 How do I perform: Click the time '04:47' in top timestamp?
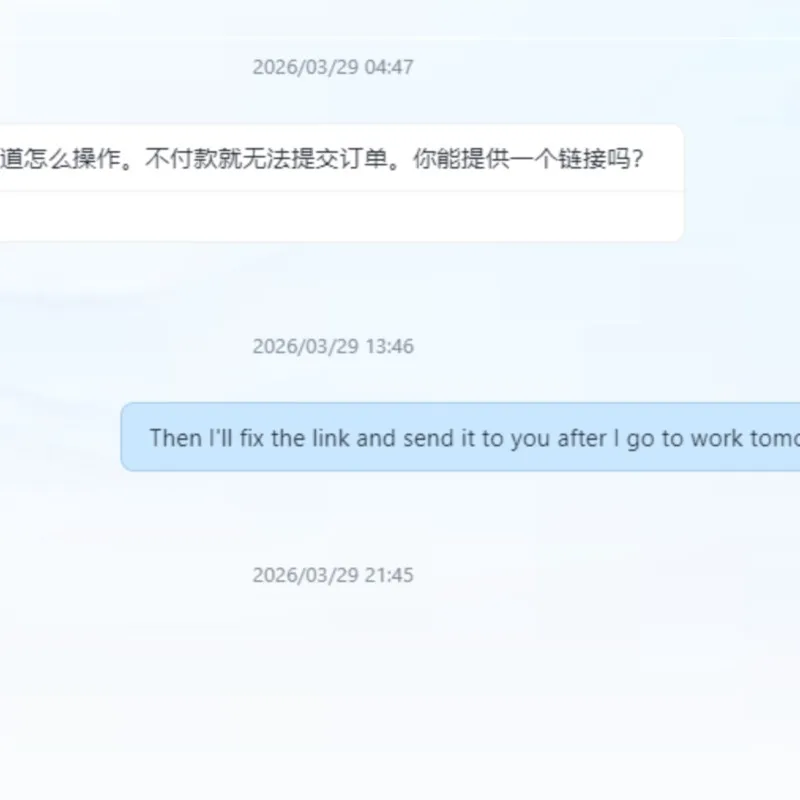click(x=389, y=67)
